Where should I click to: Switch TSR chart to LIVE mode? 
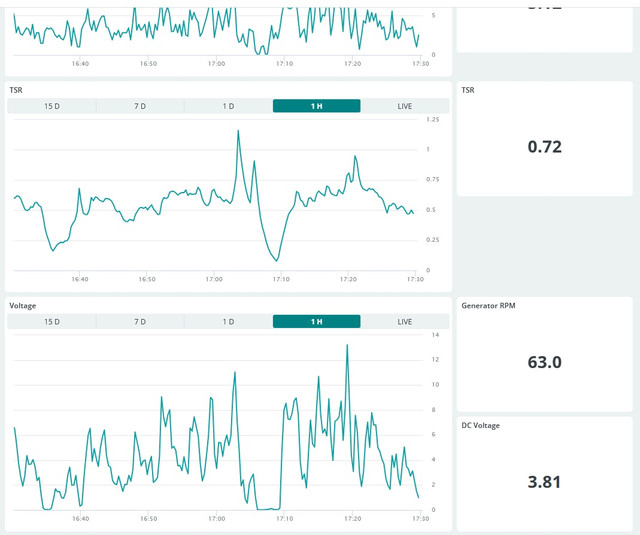(x=405, y=106)
